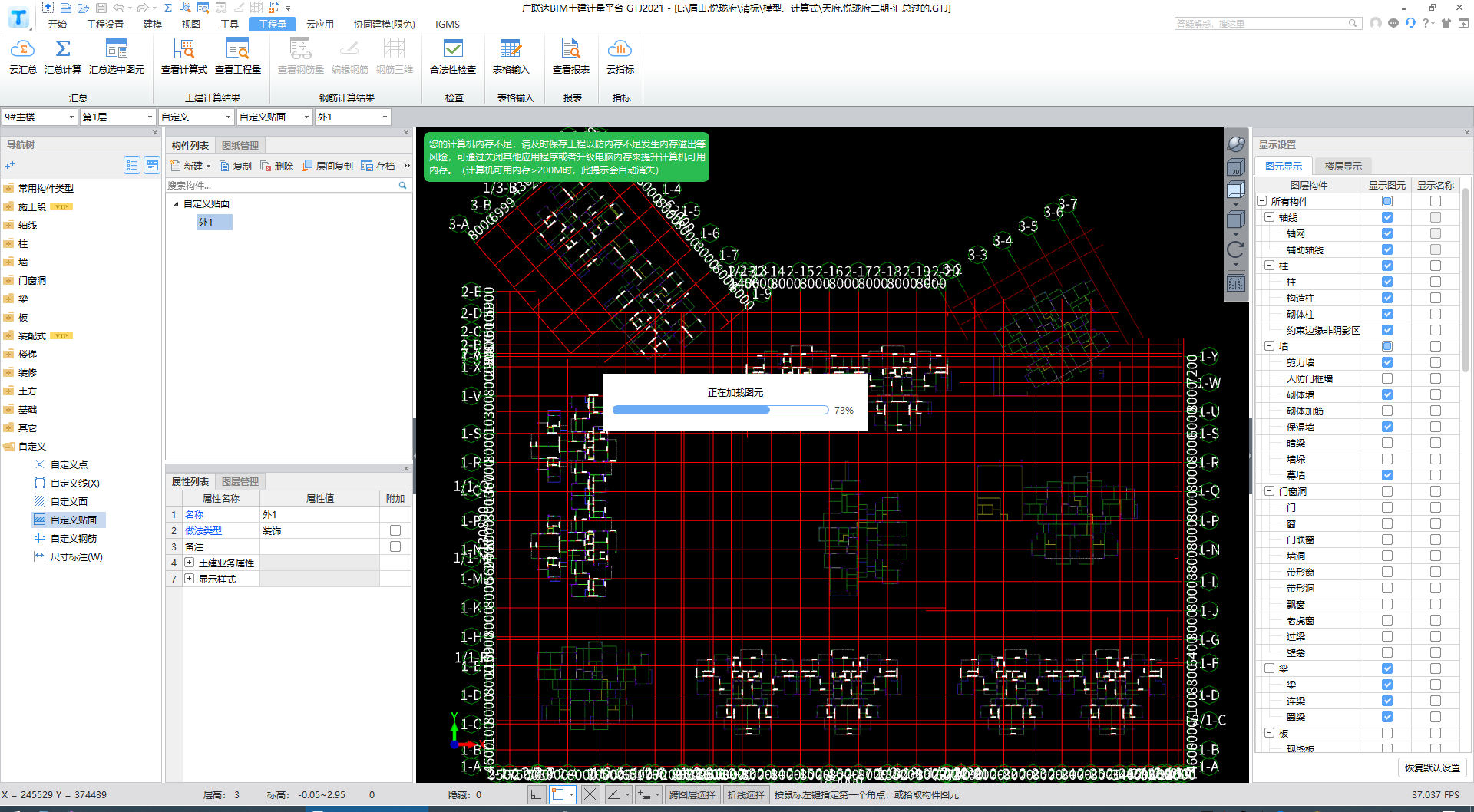The image size is (1474, 812).
Task: Open 云应用 ribbon tab
Action: point(320,24)
